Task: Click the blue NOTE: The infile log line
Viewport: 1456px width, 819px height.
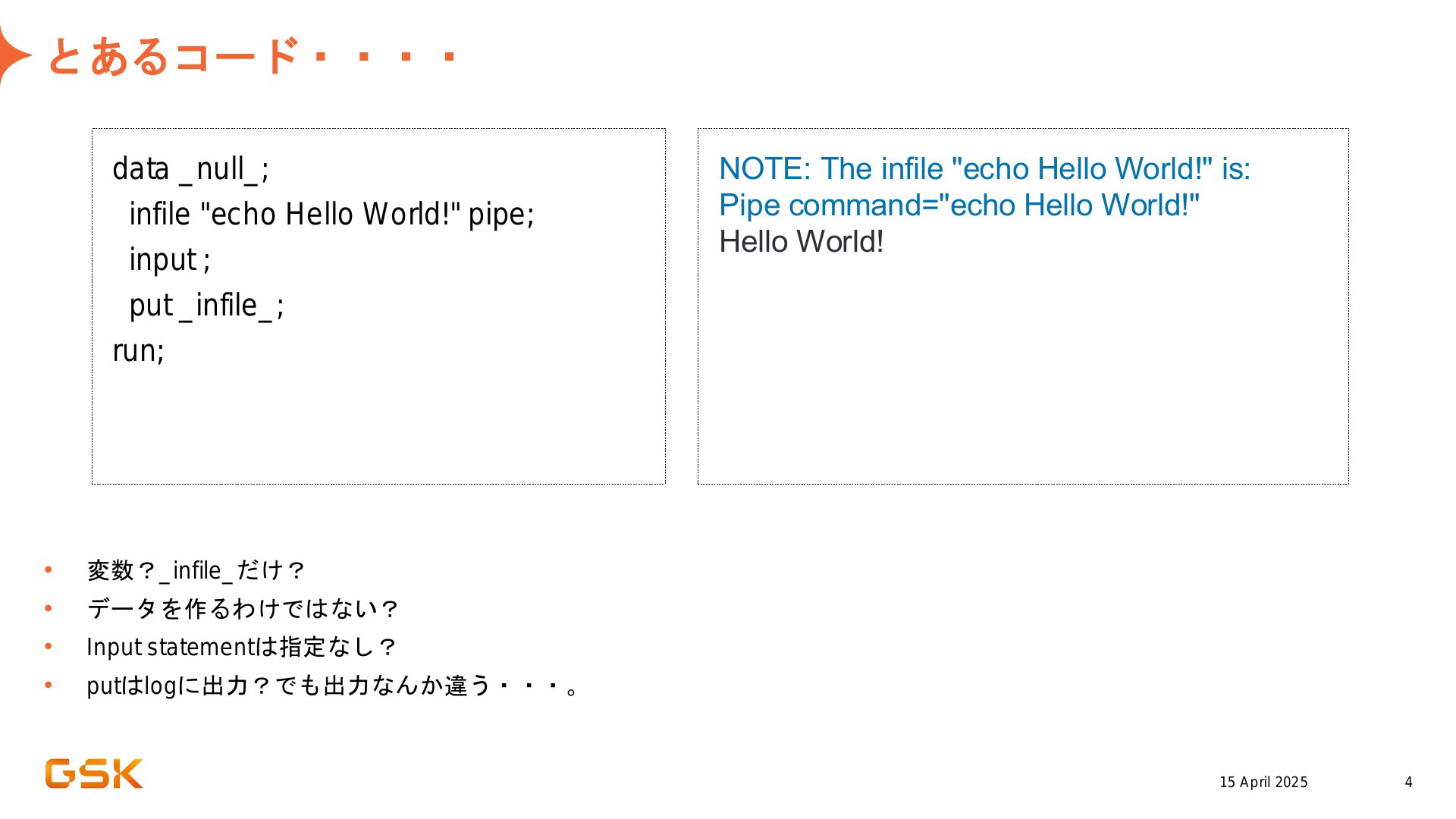Action: [x=984, y=168]
